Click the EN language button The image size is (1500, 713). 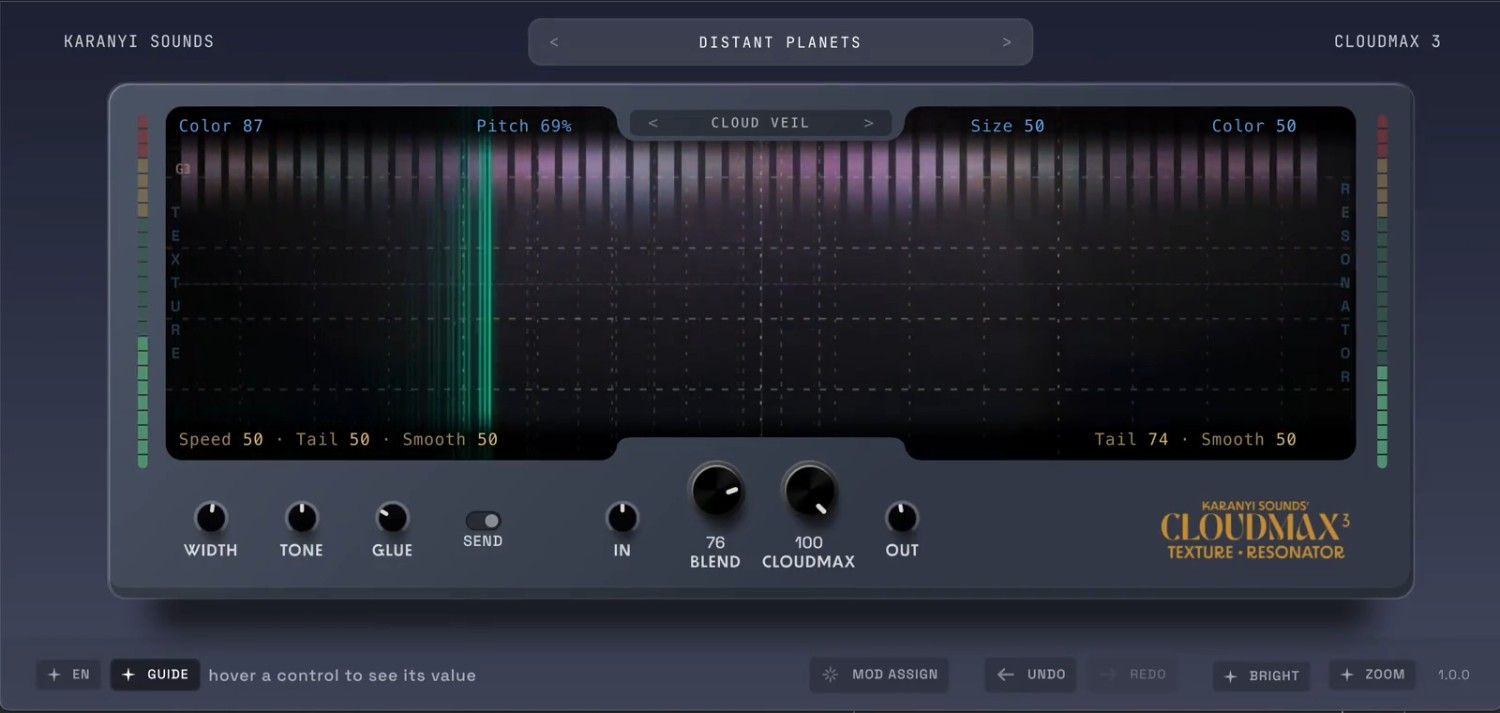69,675
